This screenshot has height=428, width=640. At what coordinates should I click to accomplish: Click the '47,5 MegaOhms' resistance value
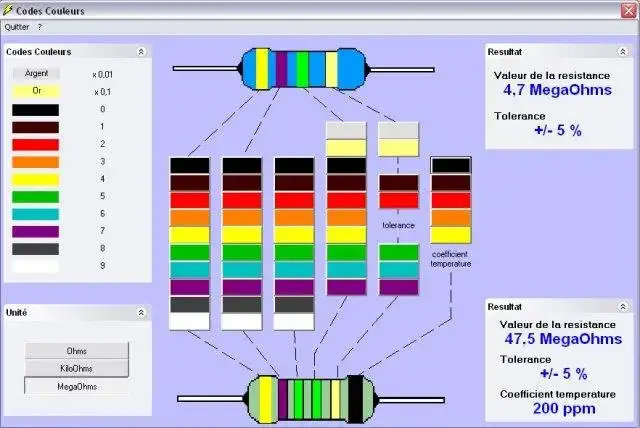point(563,339)
